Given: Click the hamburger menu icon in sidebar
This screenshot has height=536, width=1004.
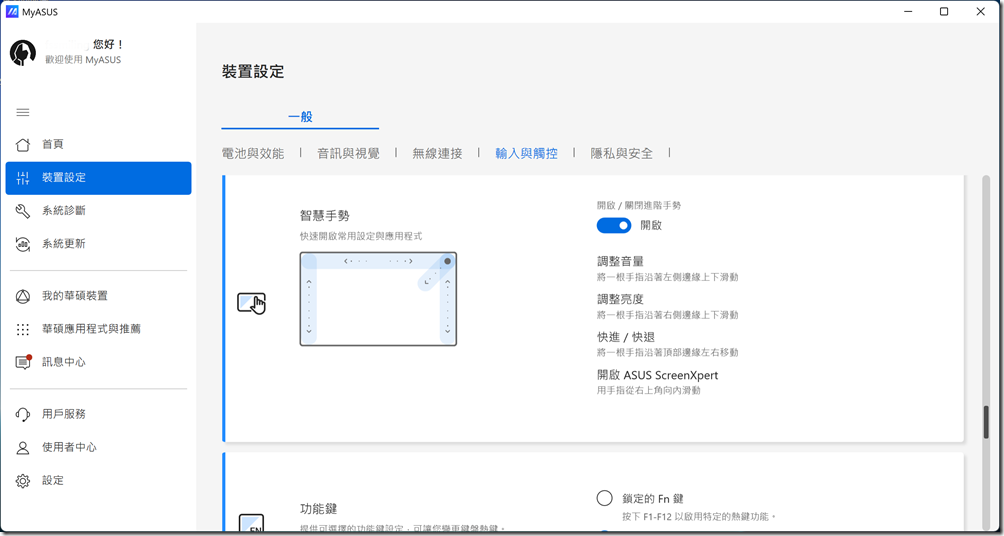Looking at the screenshot, I should (23, 112).
